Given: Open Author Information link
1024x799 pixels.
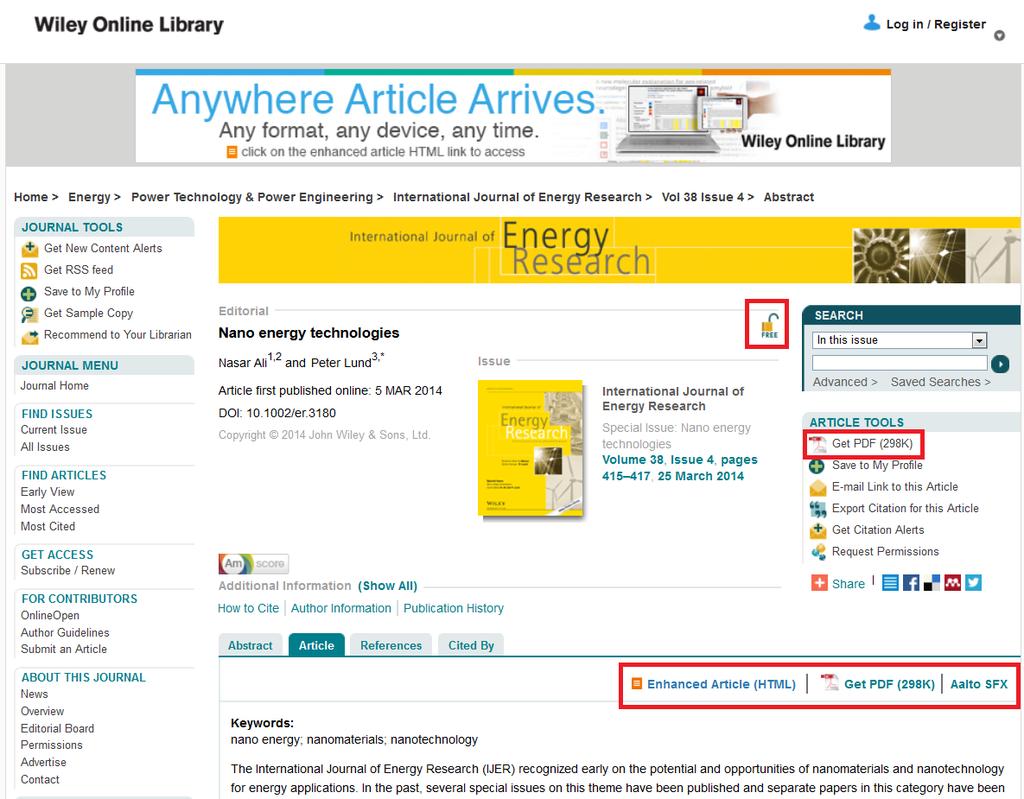Looking at the screenshot, I should pos(341,608).
